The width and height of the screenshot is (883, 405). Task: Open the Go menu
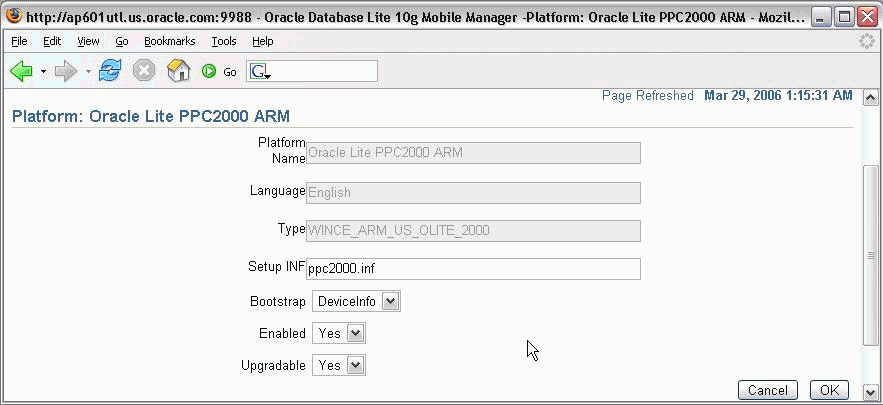[x=122, y=41]
